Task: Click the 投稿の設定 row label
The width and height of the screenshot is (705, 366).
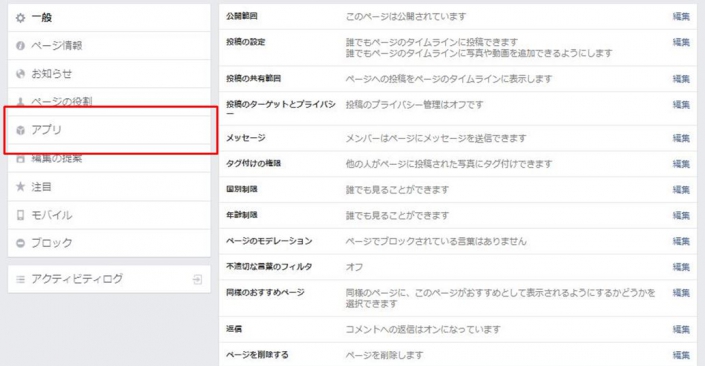Action: (245, 42)
